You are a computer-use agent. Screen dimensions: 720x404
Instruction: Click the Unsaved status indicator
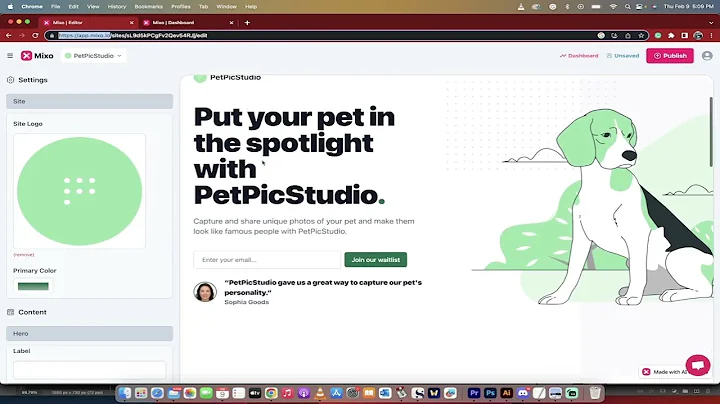click(623, 56)
